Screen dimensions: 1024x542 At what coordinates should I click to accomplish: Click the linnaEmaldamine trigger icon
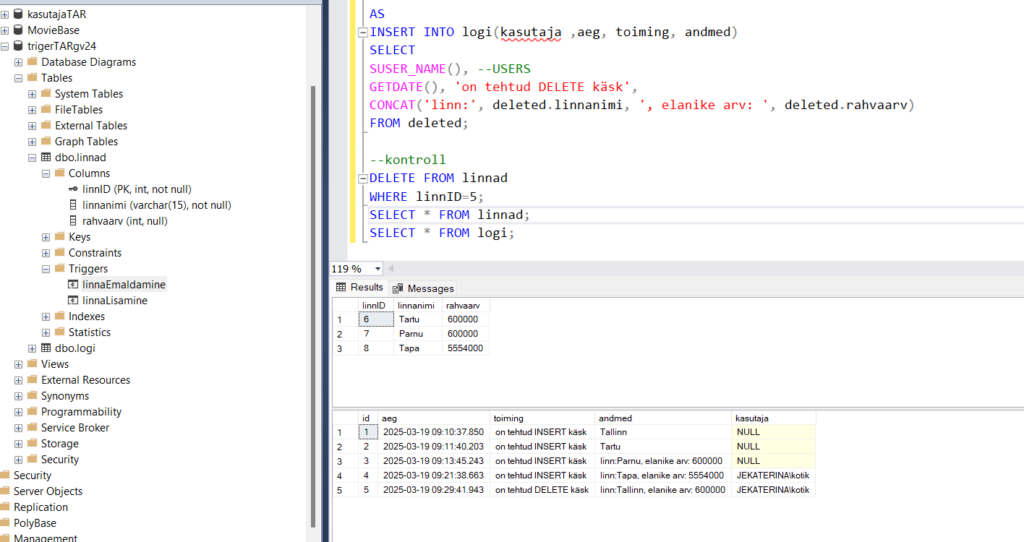(x=73, y=284)
